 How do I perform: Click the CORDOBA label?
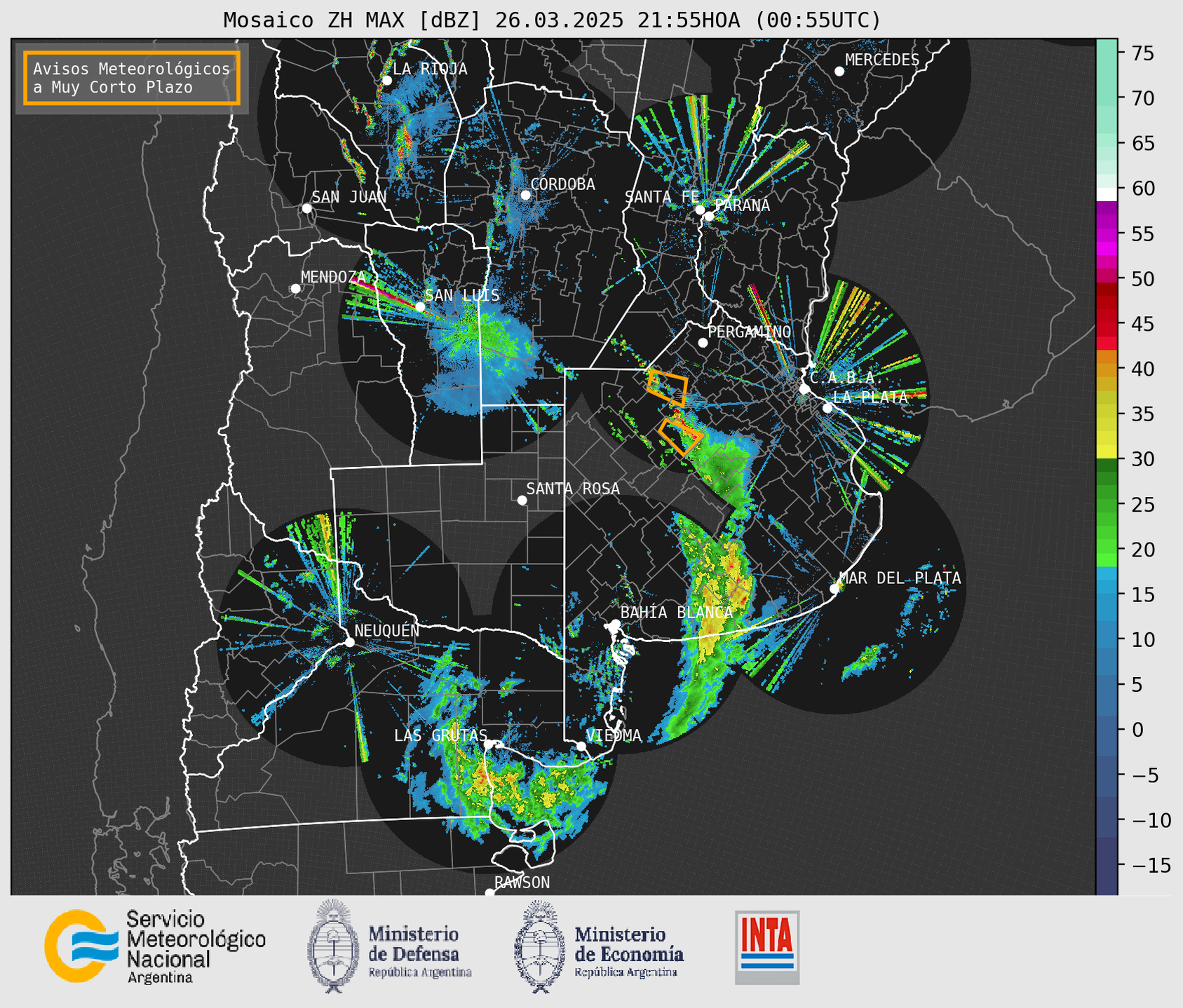562,184
